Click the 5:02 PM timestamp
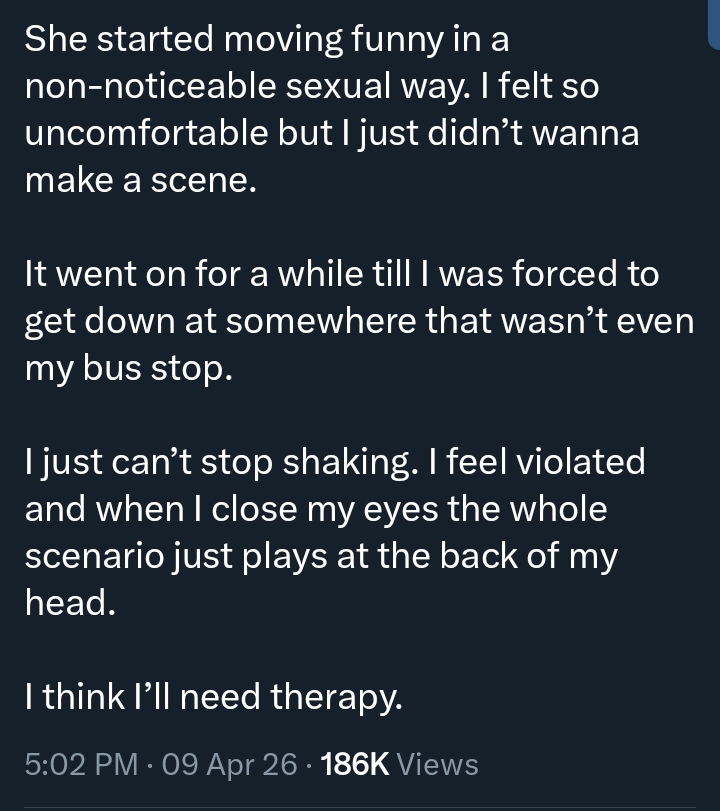 click(x=82, y=765)
